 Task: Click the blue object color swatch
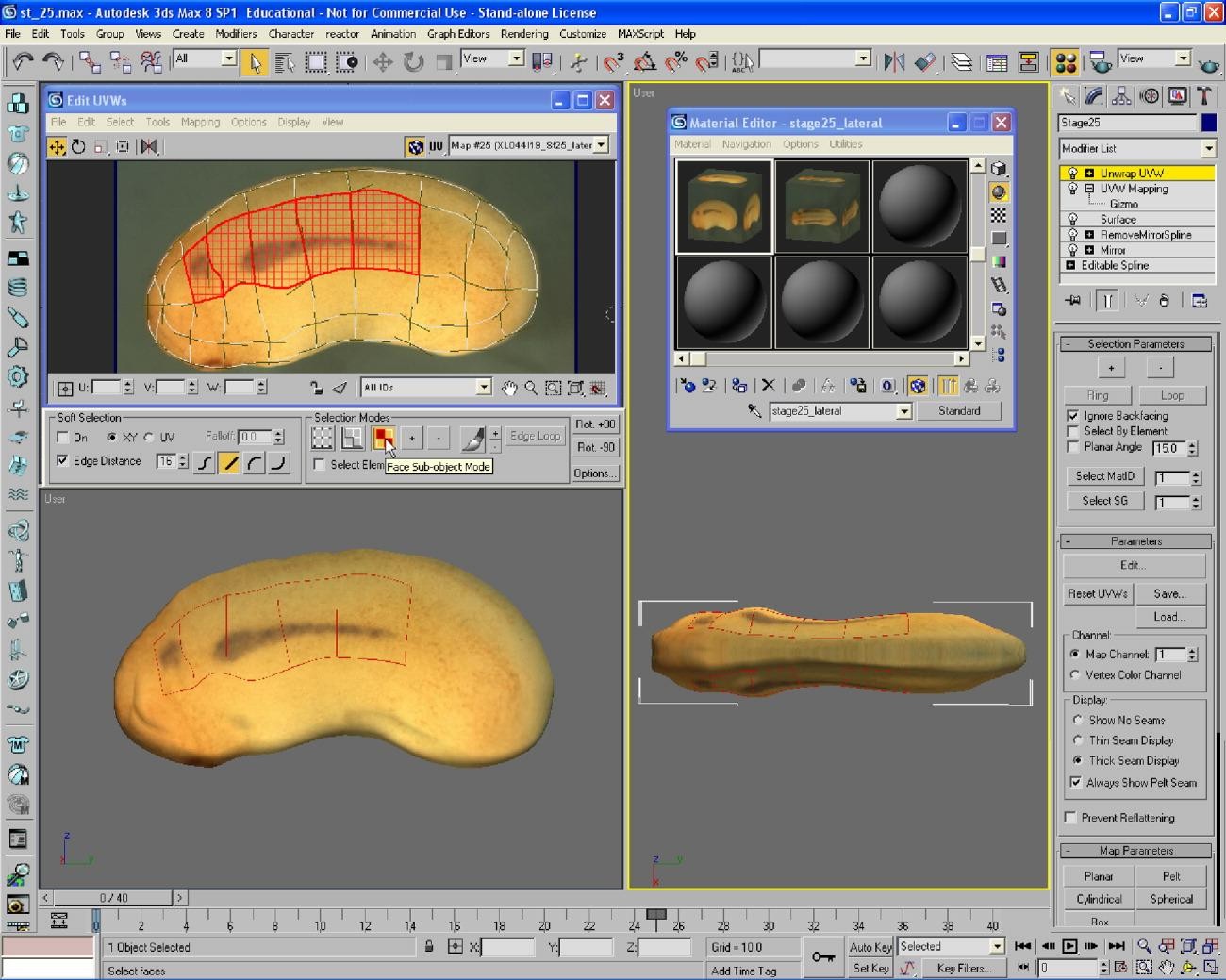click(x=1208, y=123)
